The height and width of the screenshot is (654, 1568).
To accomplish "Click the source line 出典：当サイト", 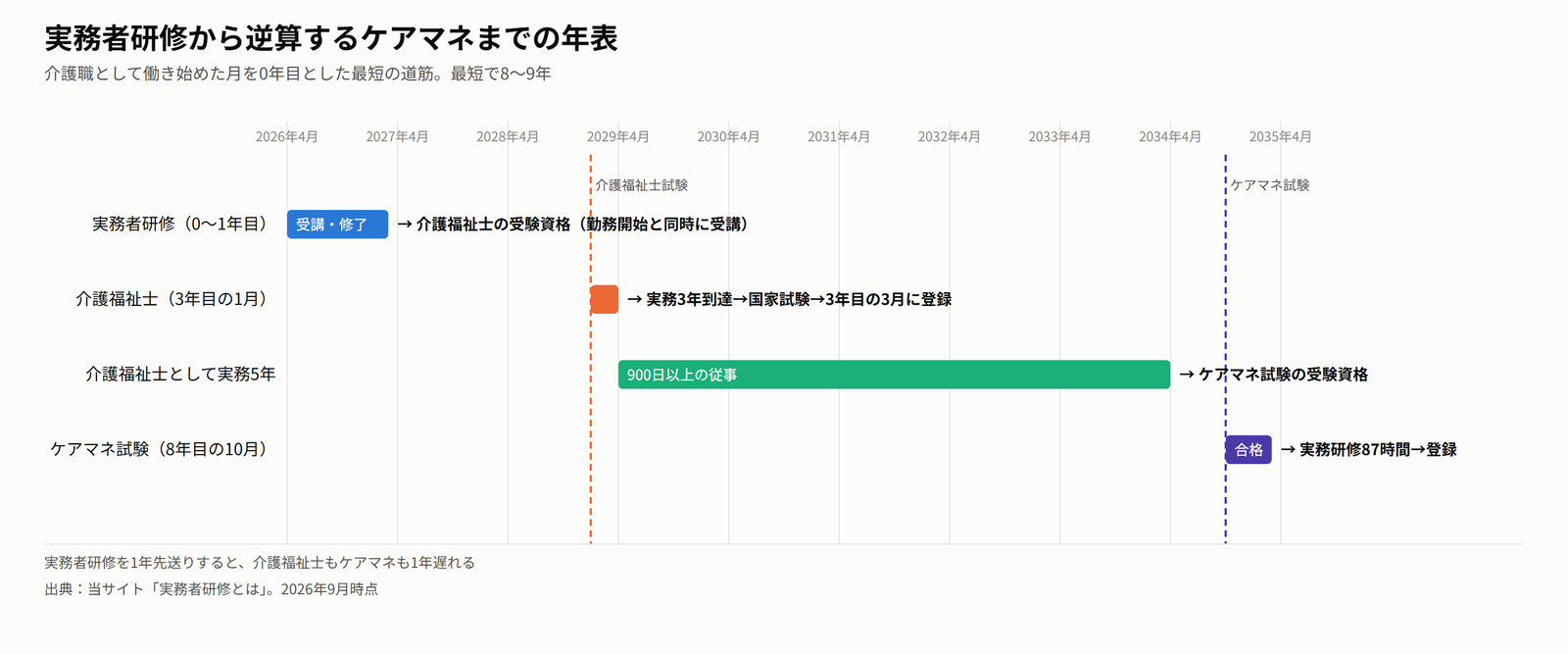I will [212, 589].
